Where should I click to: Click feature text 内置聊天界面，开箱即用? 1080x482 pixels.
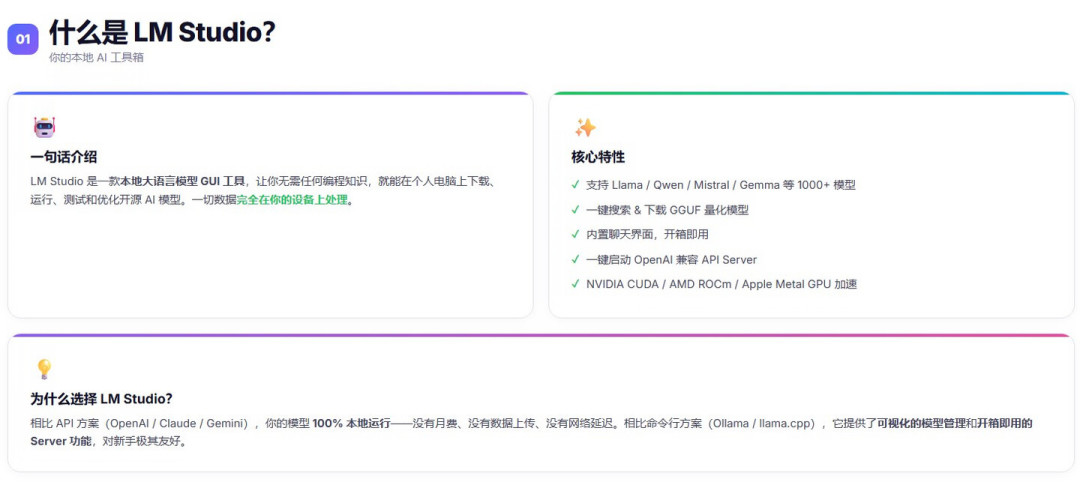[x=647, y=235]
